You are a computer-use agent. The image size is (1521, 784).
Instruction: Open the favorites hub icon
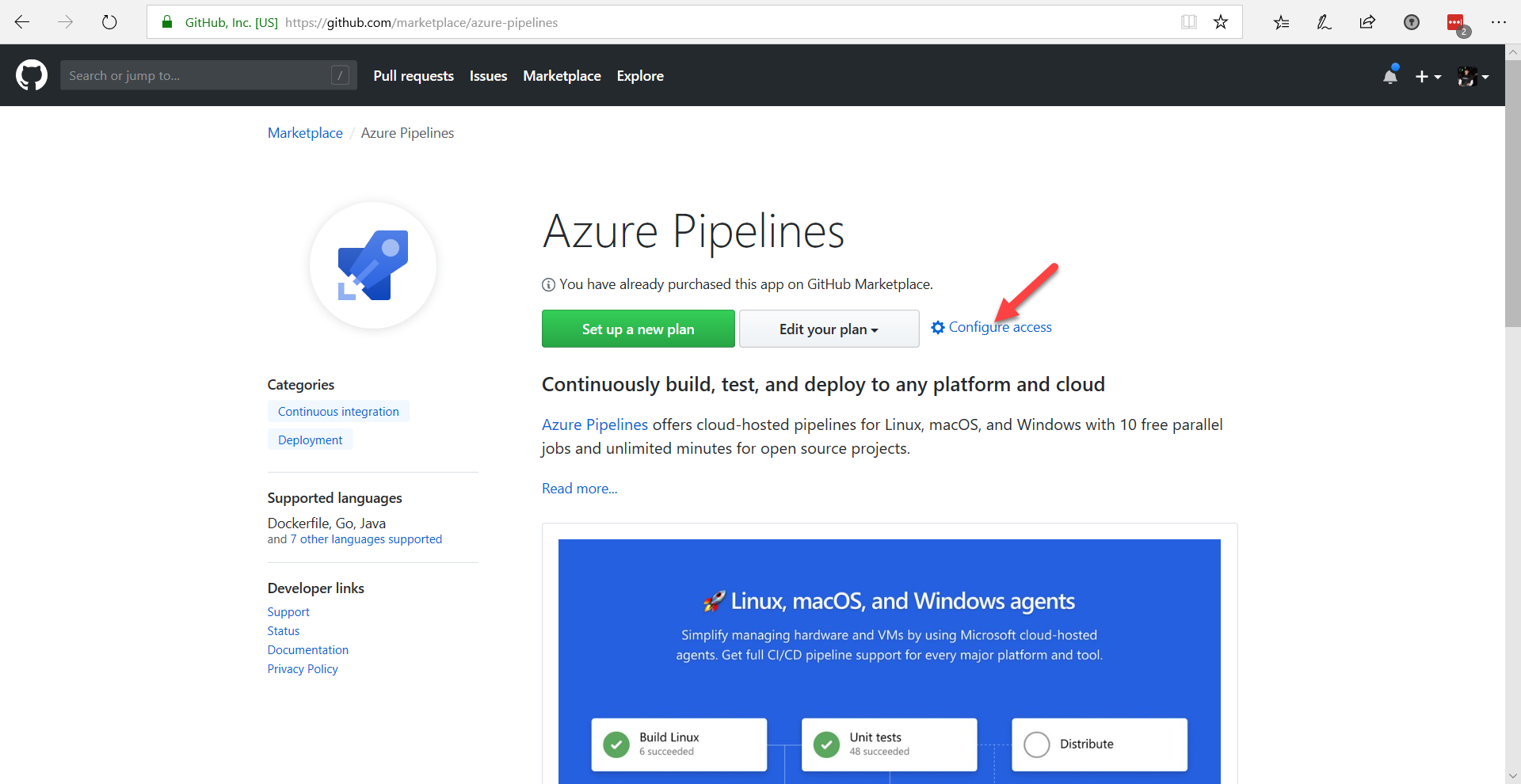[x=1281, y=22]
